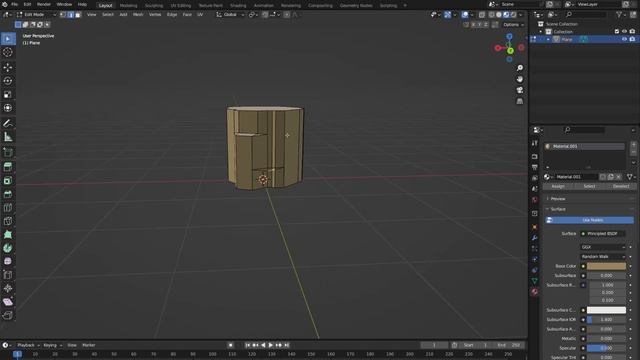Select the Edge Slide tool

pos(8,275)
